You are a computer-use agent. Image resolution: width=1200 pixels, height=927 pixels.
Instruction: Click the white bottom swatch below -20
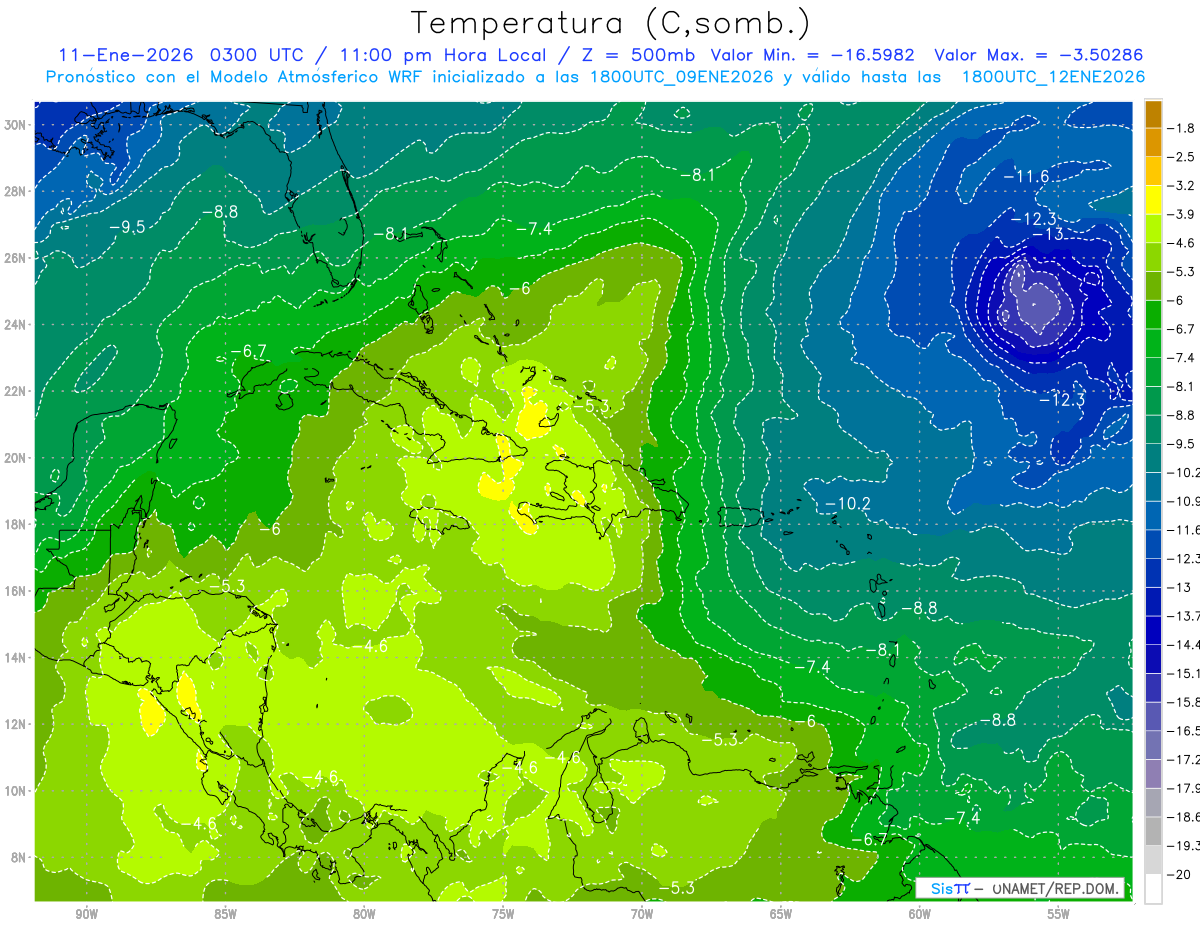coord(1153,889)
